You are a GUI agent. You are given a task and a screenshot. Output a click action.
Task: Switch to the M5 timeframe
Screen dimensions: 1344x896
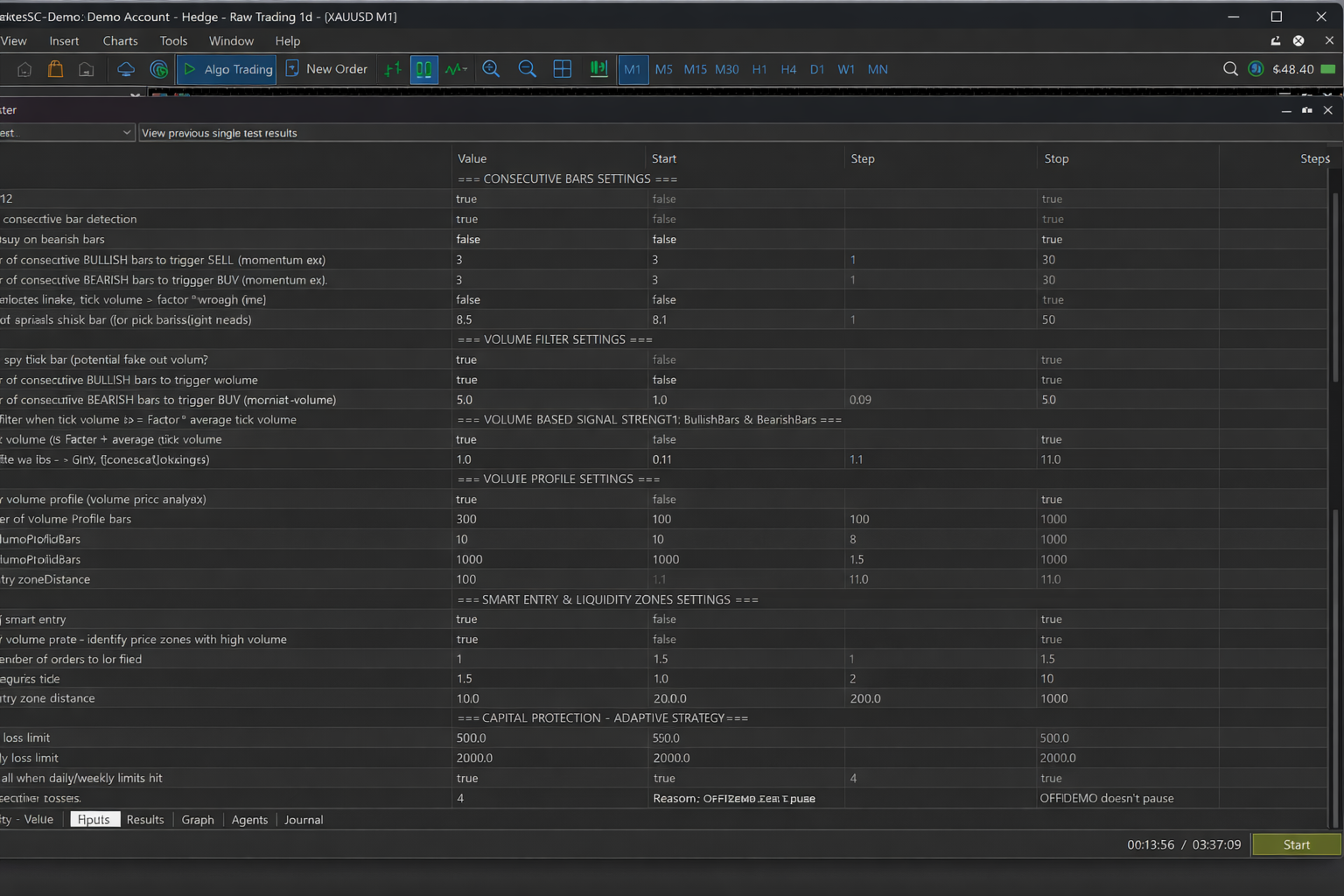point(664,69)
